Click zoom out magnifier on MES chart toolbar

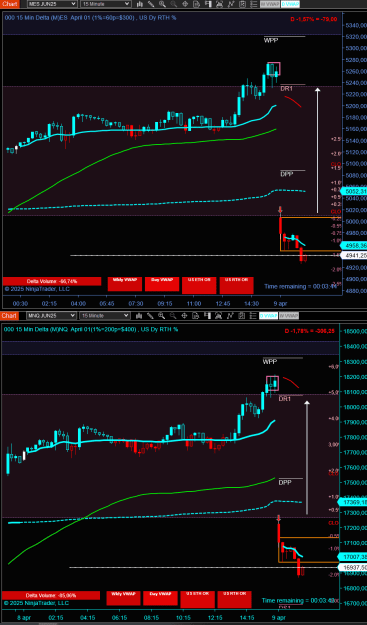pyautogui.click(x=174, y=4)
